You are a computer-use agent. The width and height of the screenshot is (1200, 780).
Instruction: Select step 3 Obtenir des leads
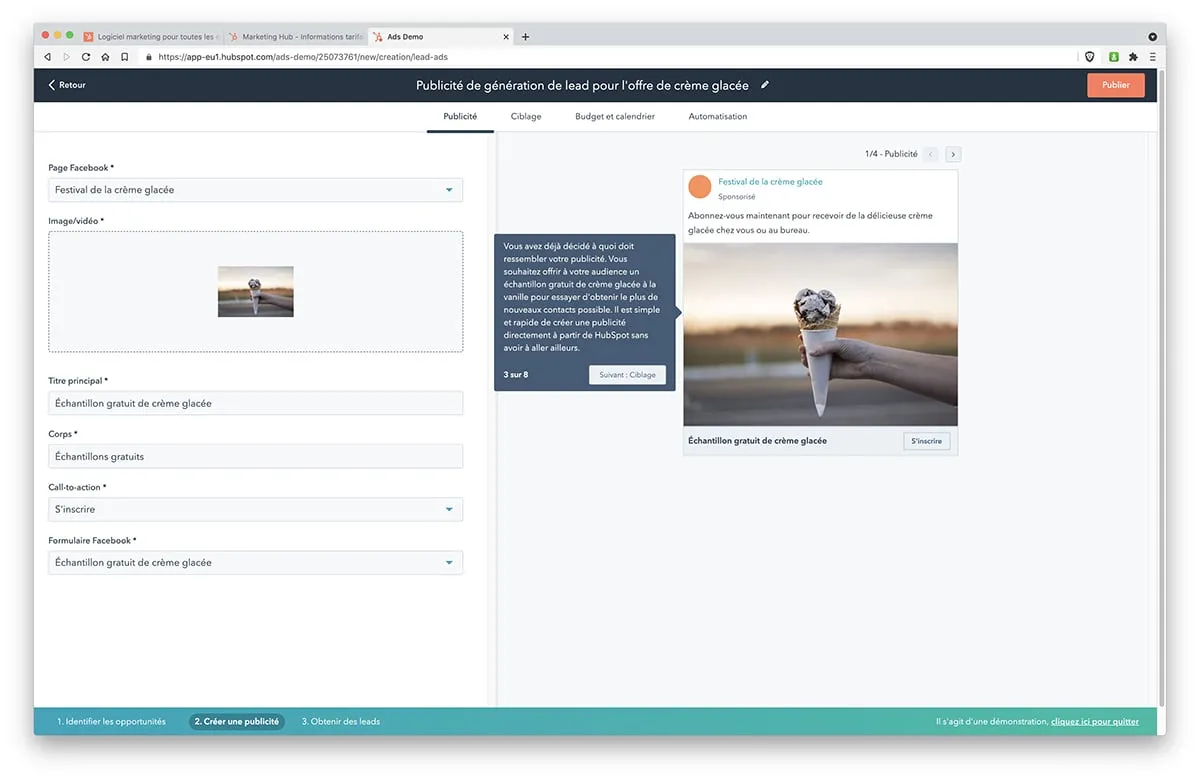(x=341, y=721)
